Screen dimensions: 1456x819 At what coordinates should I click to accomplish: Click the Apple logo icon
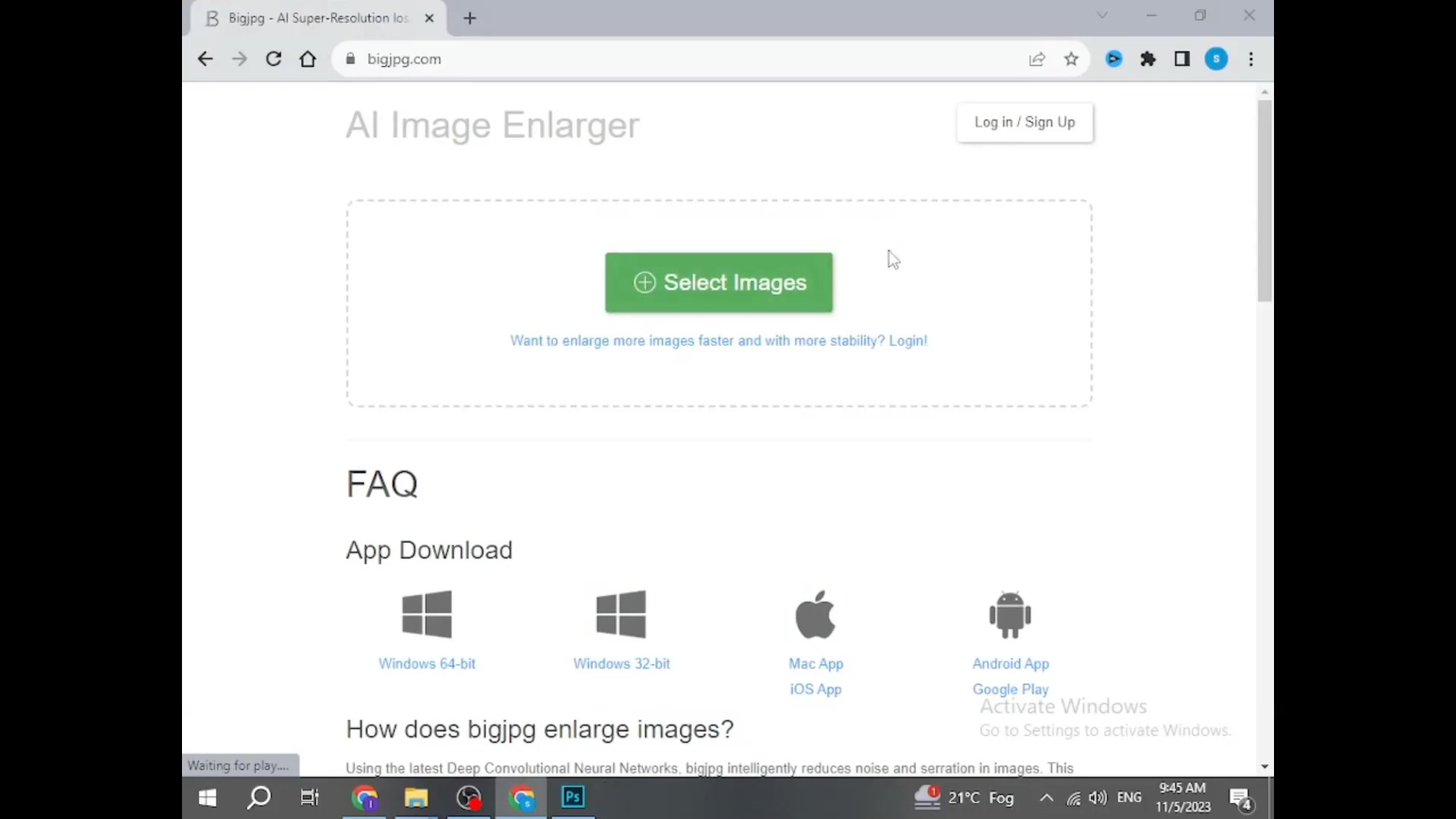[x=816, y=614]
